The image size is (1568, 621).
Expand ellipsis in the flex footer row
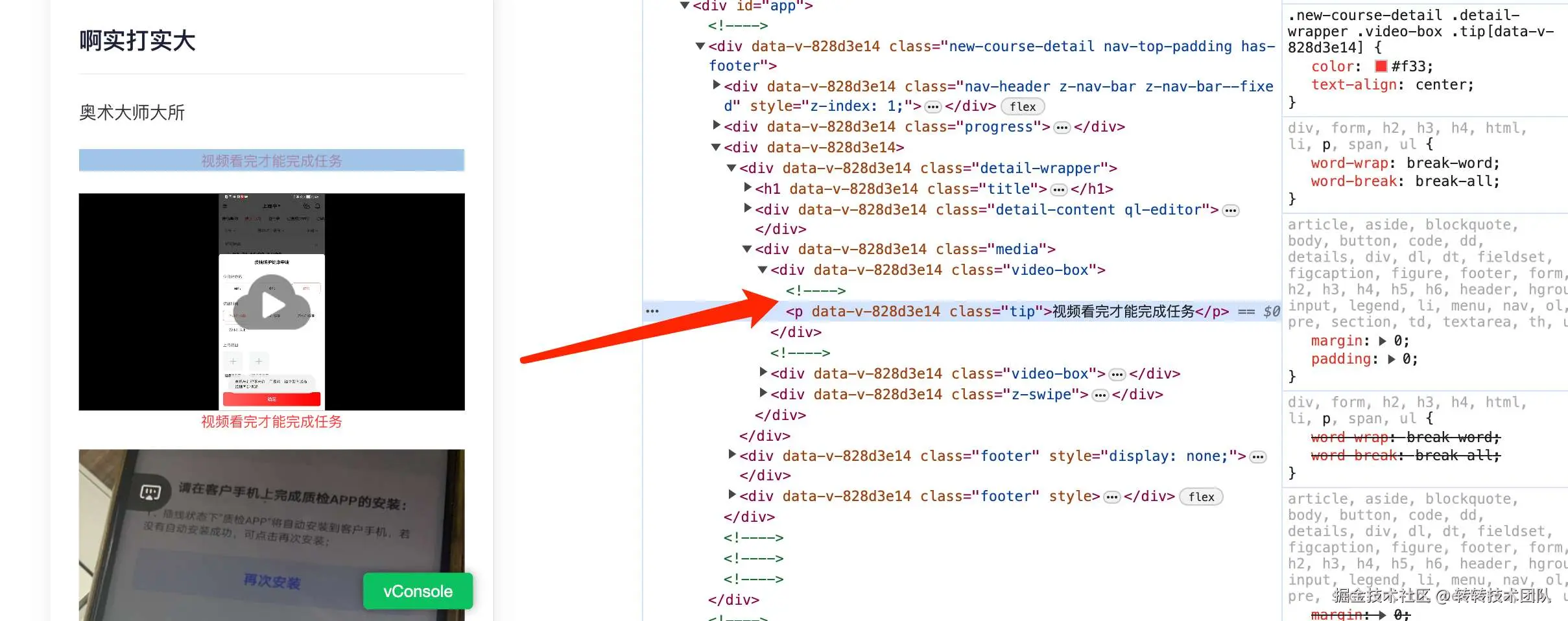(1112, 497)
